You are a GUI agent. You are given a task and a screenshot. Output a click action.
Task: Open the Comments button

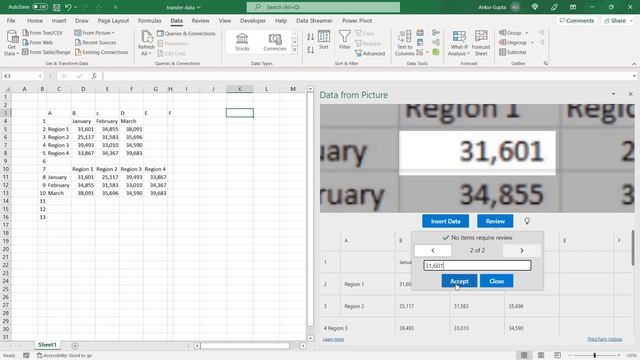click(x=577, y=20)
